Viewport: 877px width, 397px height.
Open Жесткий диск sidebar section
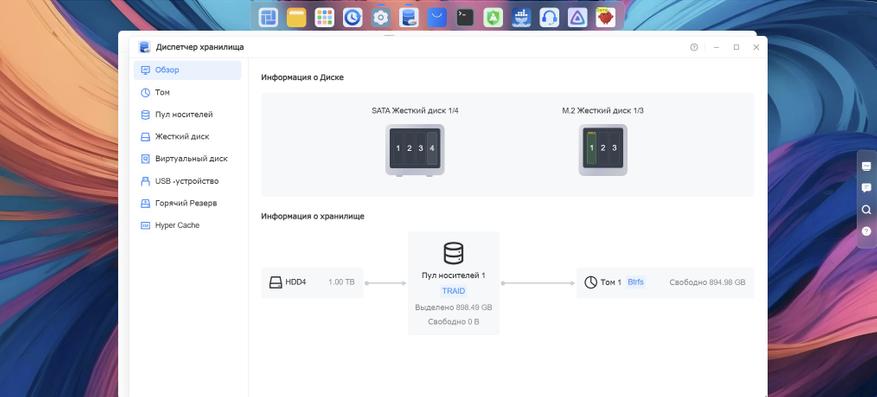click(187, 136)
